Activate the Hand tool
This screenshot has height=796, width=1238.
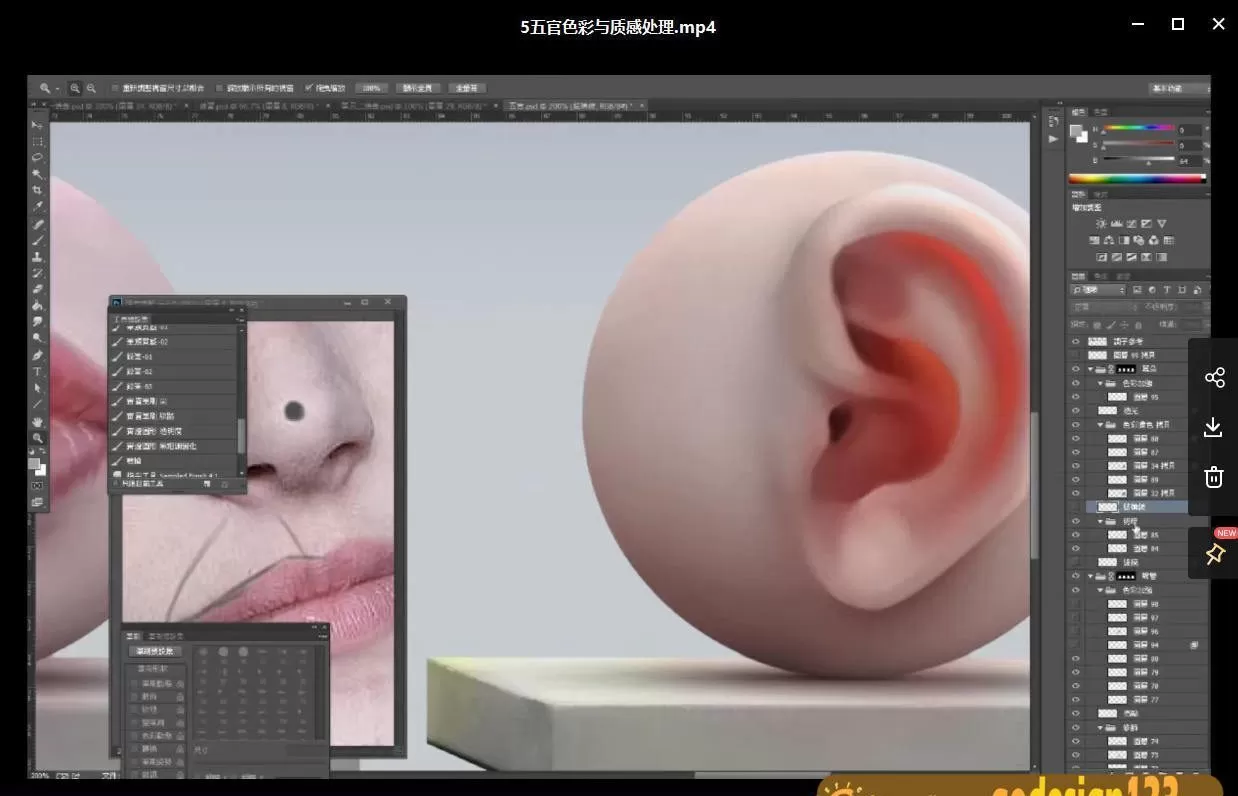coord(38,422)
